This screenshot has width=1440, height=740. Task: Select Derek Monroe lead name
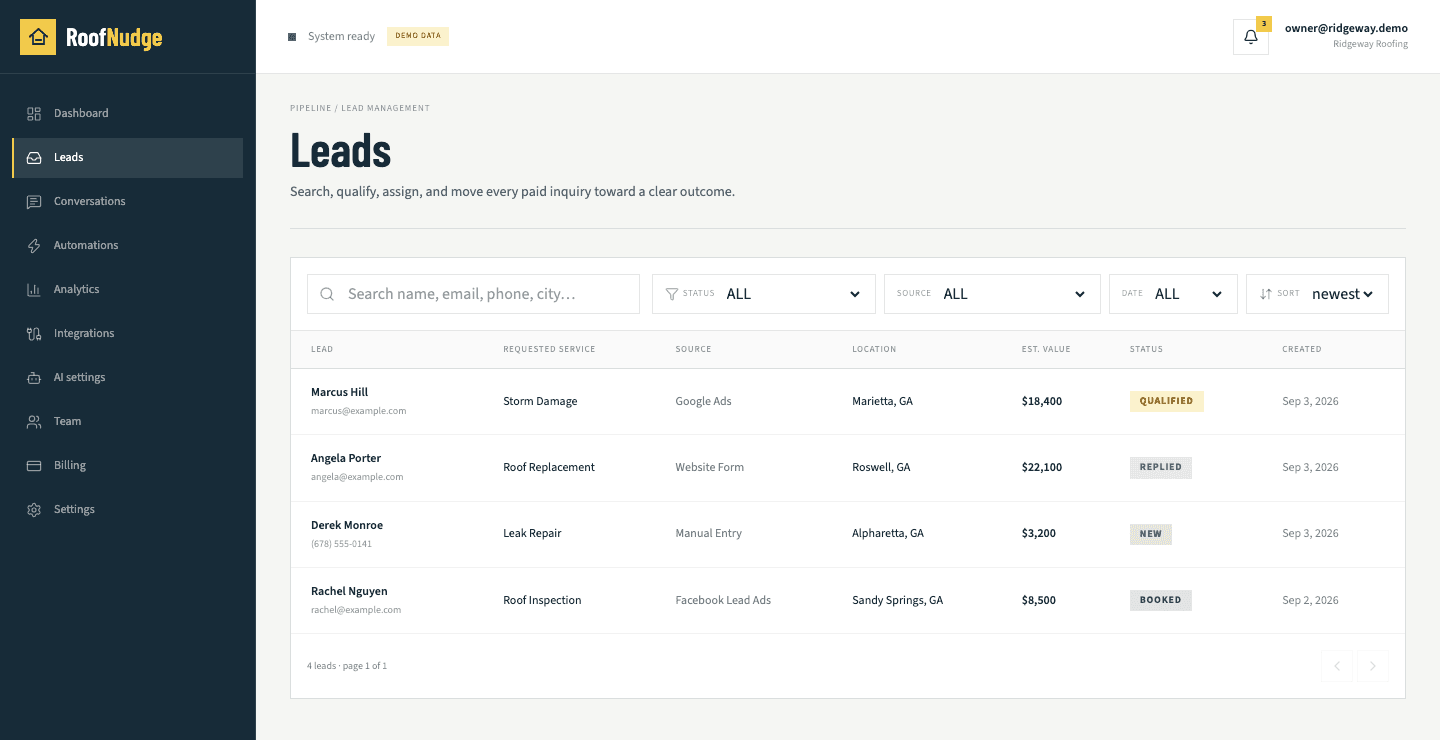click(x=347, y=525)
